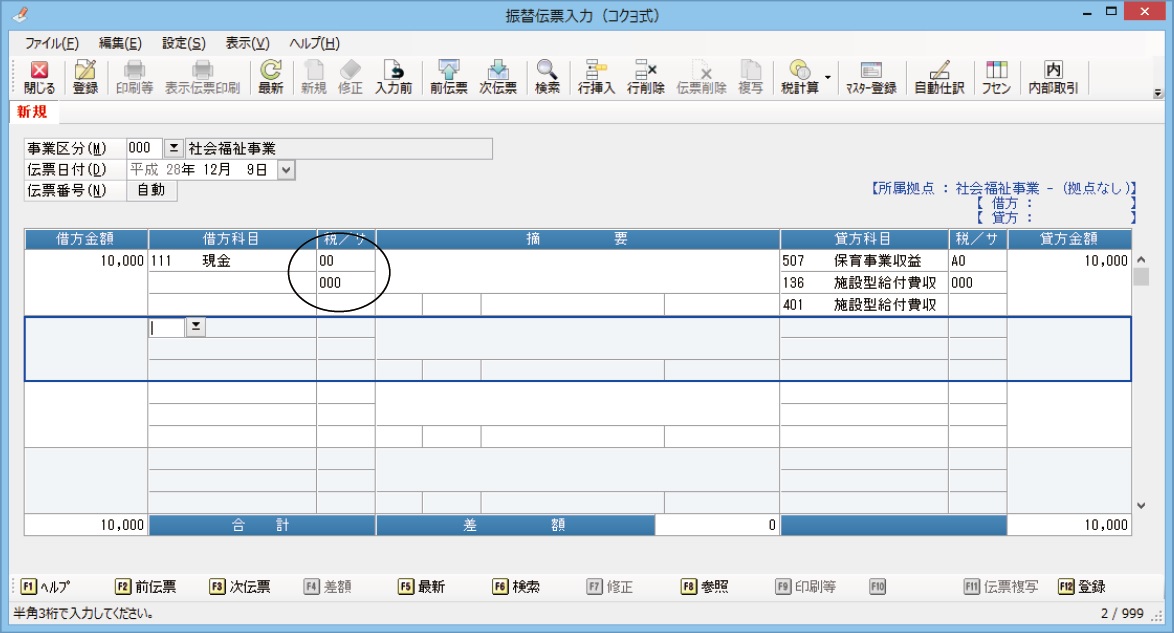Expand the 税計算 dropdown arrow

tap(828, 77)
